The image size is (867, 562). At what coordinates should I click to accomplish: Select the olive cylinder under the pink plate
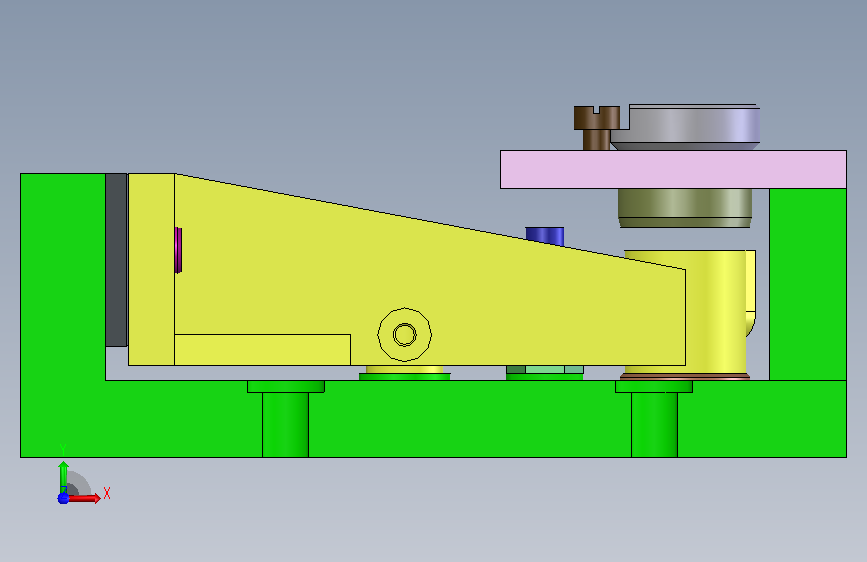tap(685, 208)
